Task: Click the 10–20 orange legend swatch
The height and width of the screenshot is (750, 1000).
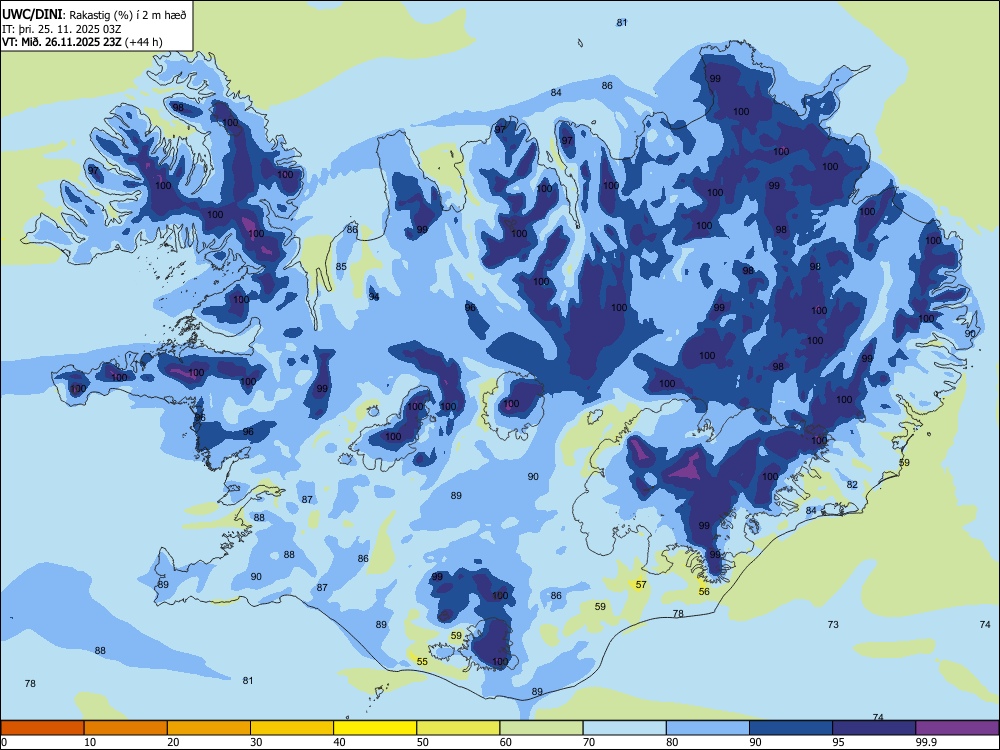Action: coord(126,728)
